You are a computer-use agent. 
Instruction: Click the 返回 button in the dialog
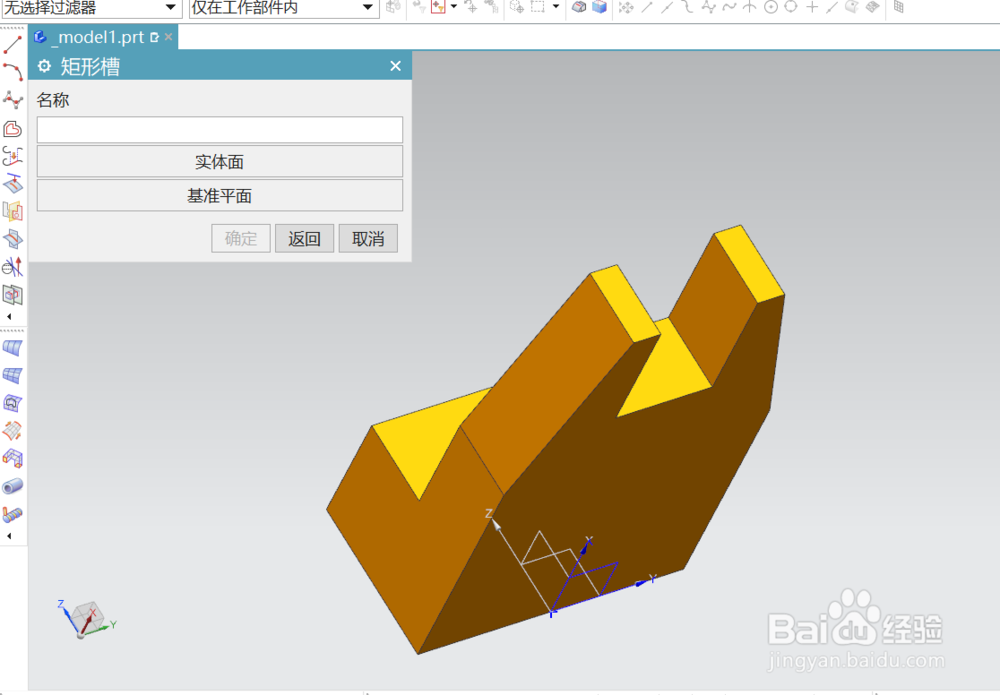click(304, 238)
